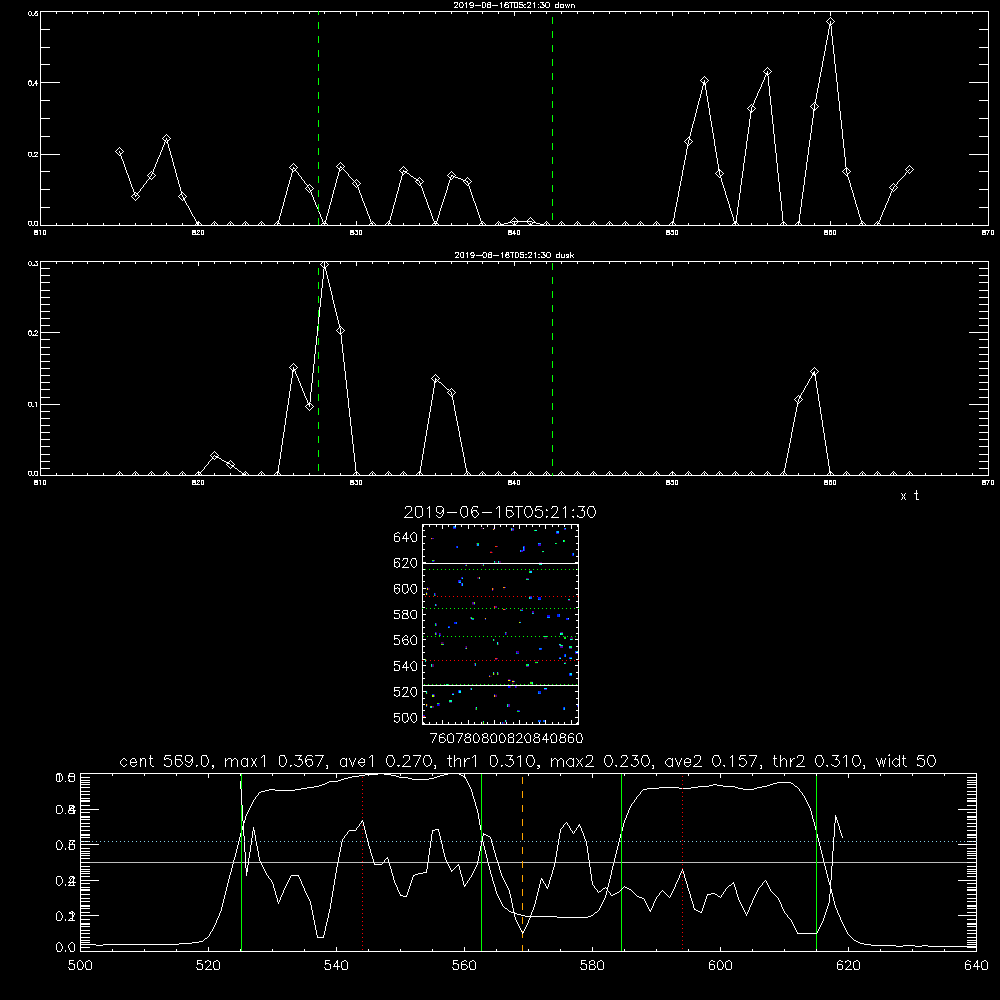
Task: Click the dawn plot title '2019-06-16T05:21:30 dawn'
Action: (514, 5)
